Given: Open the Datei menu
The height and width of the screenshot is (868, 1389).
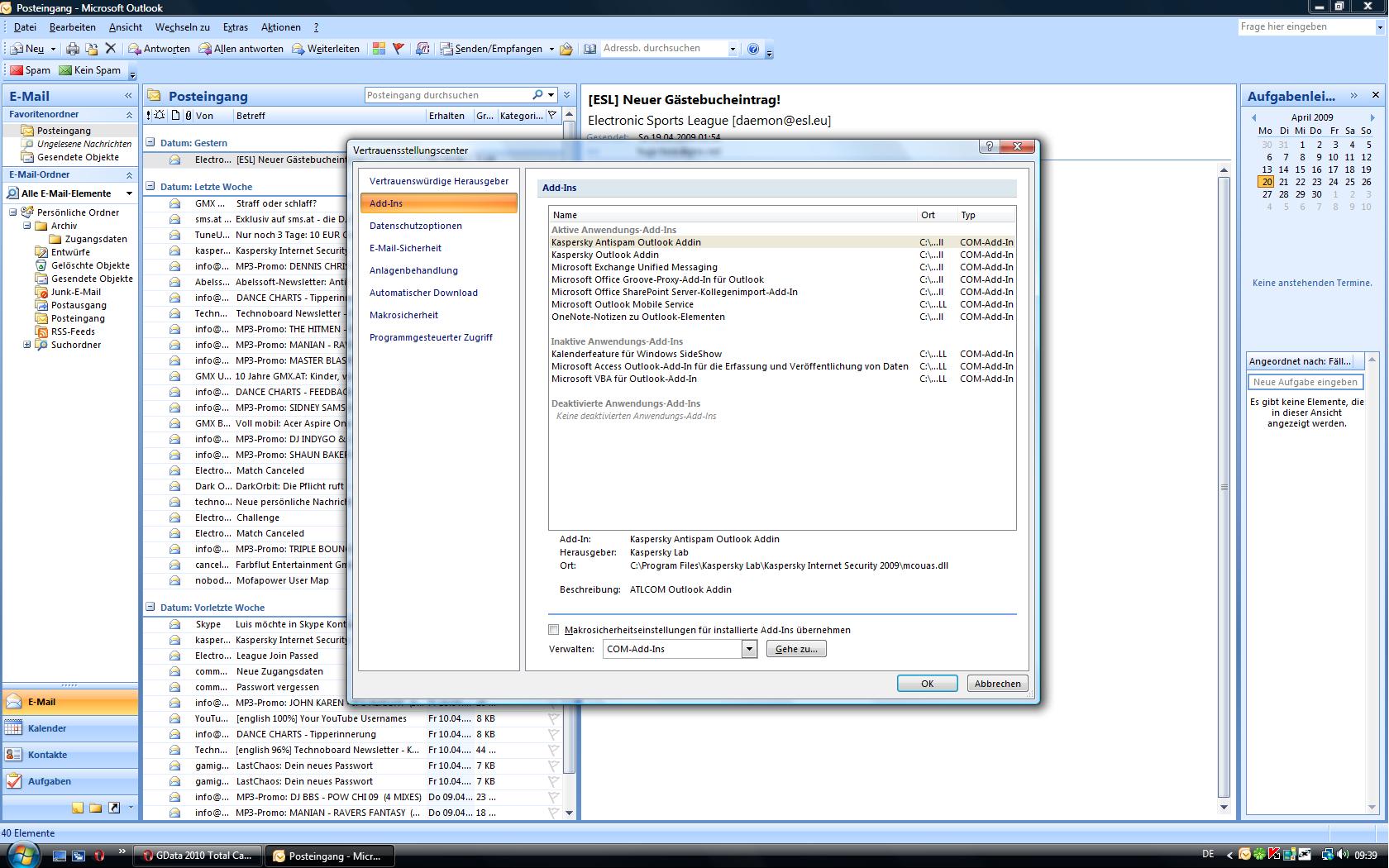Looking at the screenshot, I should tap(25, 26).
